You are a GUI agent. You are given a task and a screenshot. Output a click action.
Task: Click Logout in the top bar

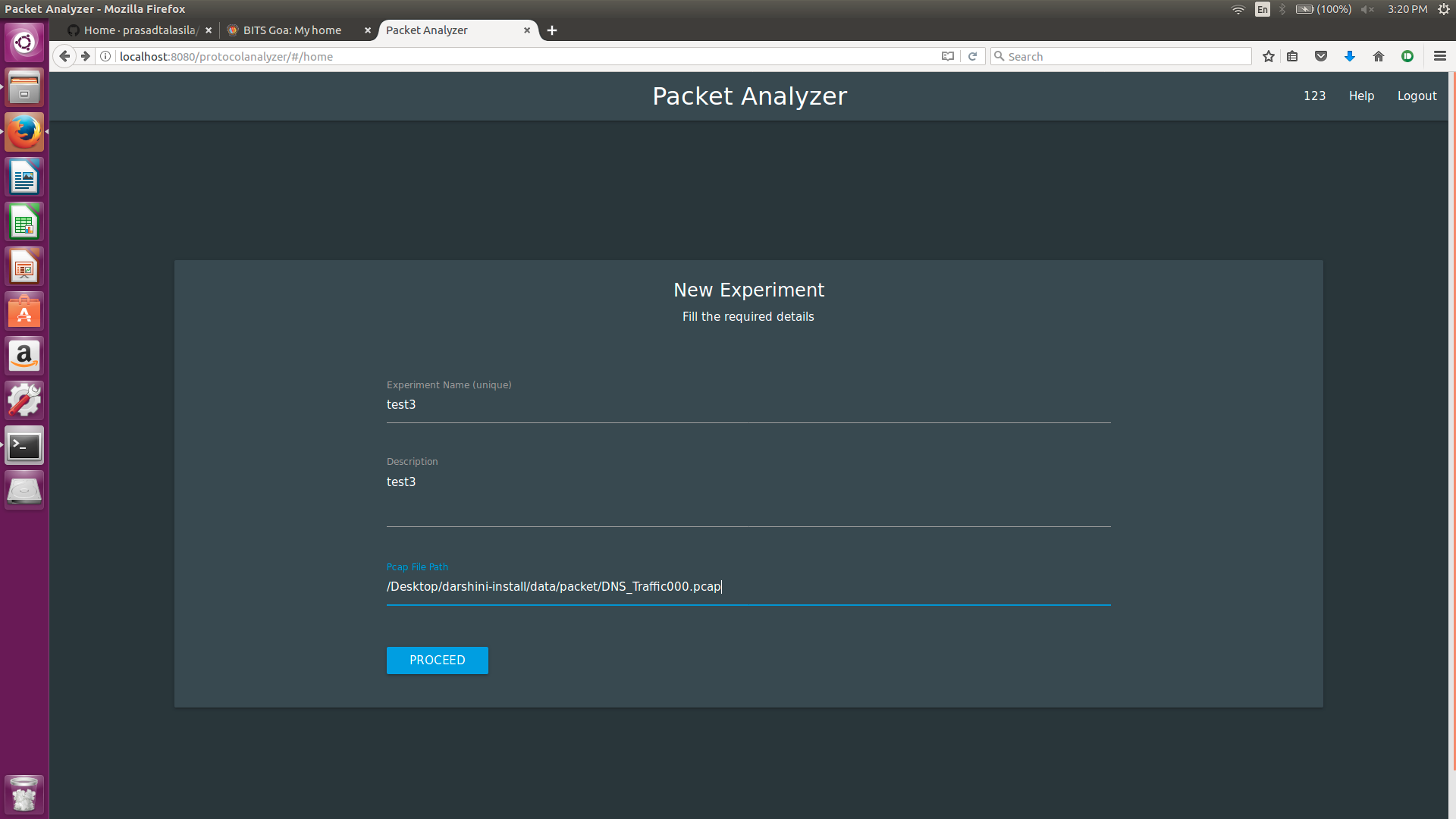(x=1417, y=96)
